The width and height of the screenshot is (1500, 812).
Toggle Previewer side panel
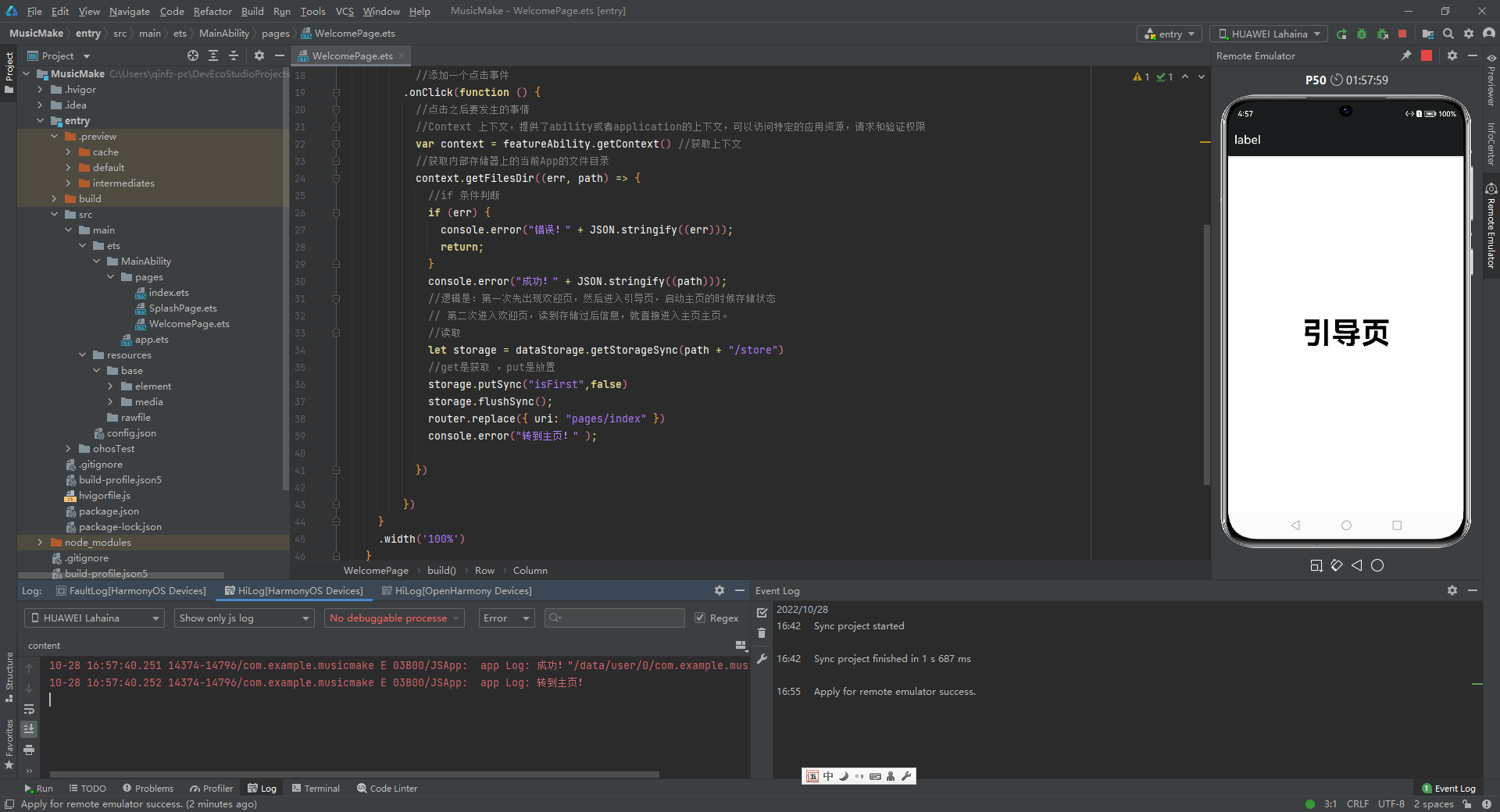(1491, 80)
